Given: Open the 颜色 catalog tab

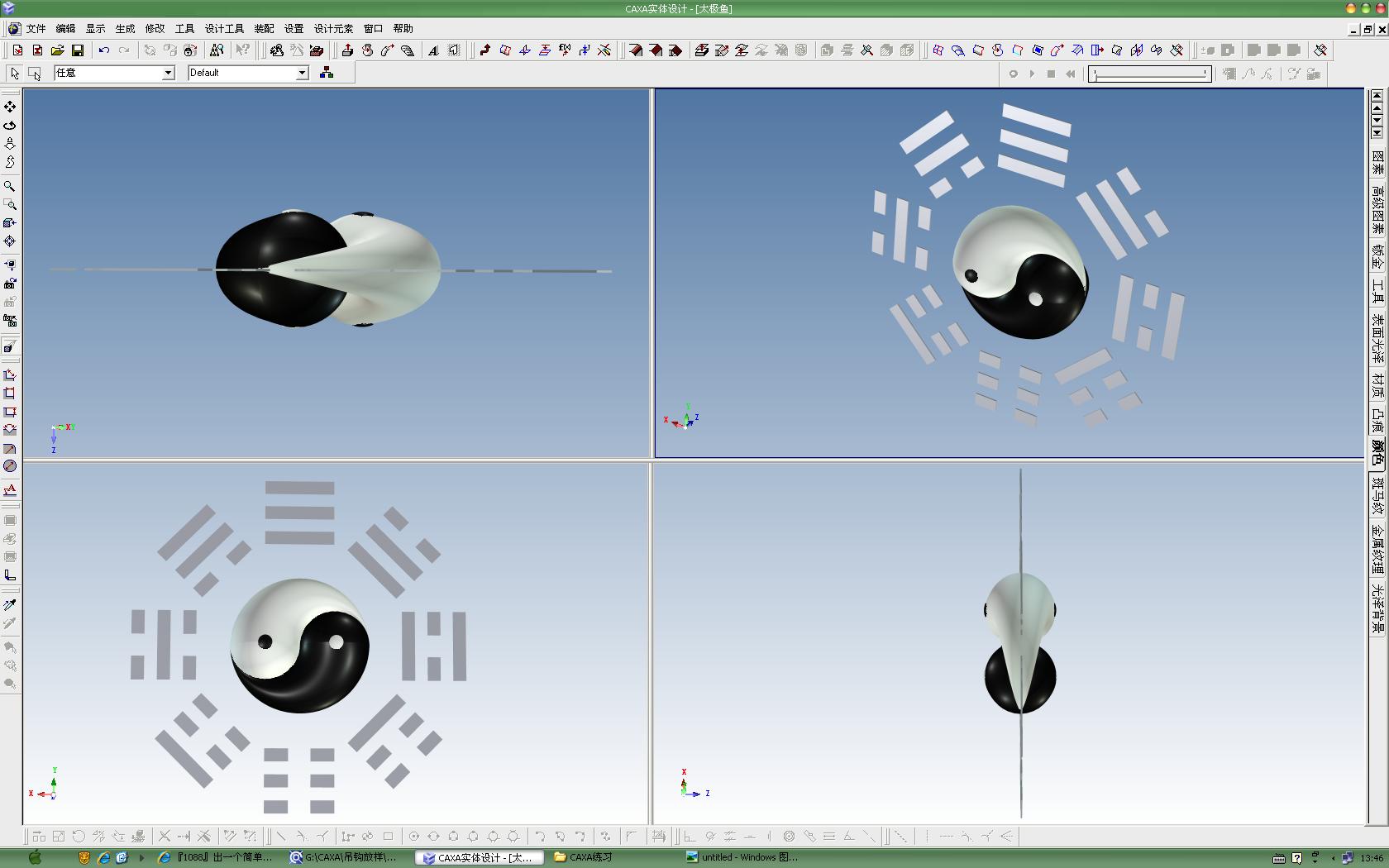Looking at the screenshot, I should click(1377, 452).
